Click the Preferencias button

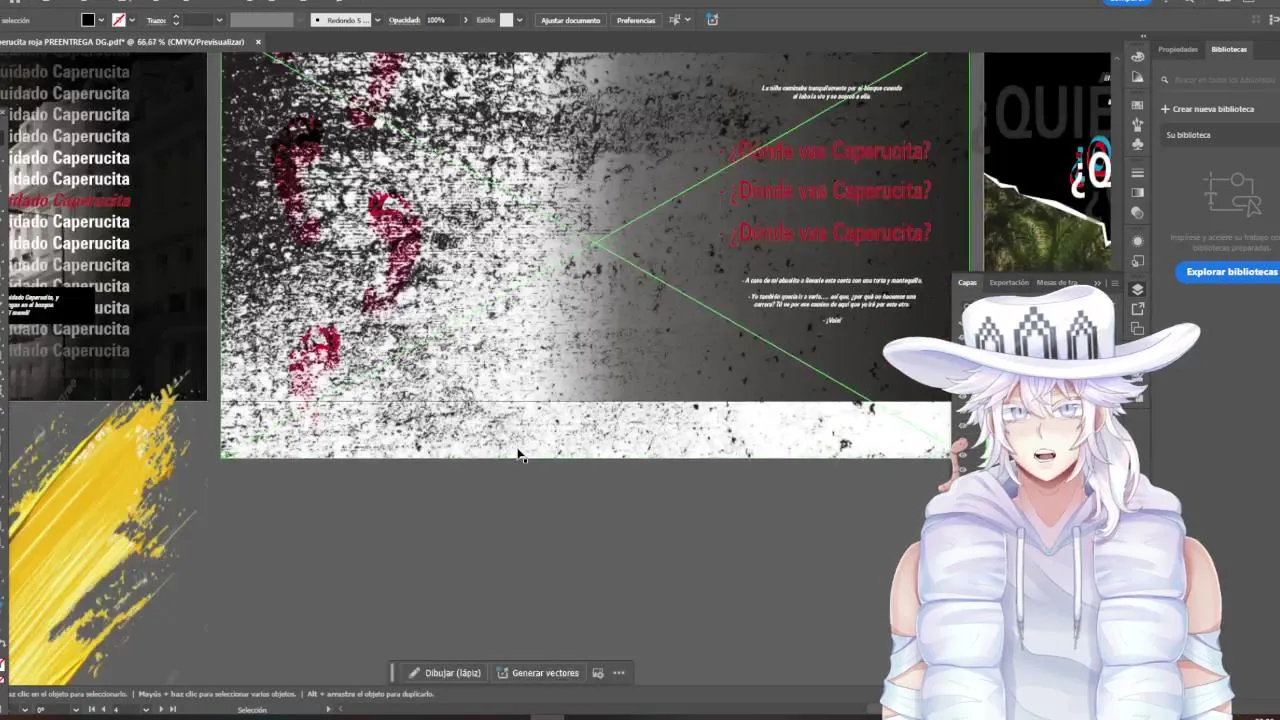(x=636, y=20)
